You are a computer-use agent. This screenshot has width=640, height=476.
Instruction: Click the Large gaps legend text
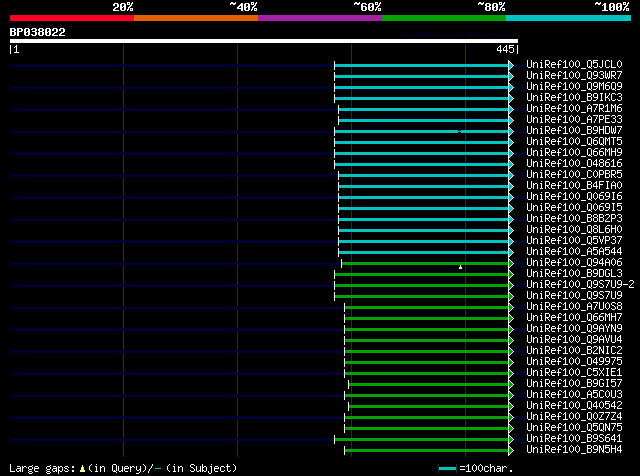123,468
